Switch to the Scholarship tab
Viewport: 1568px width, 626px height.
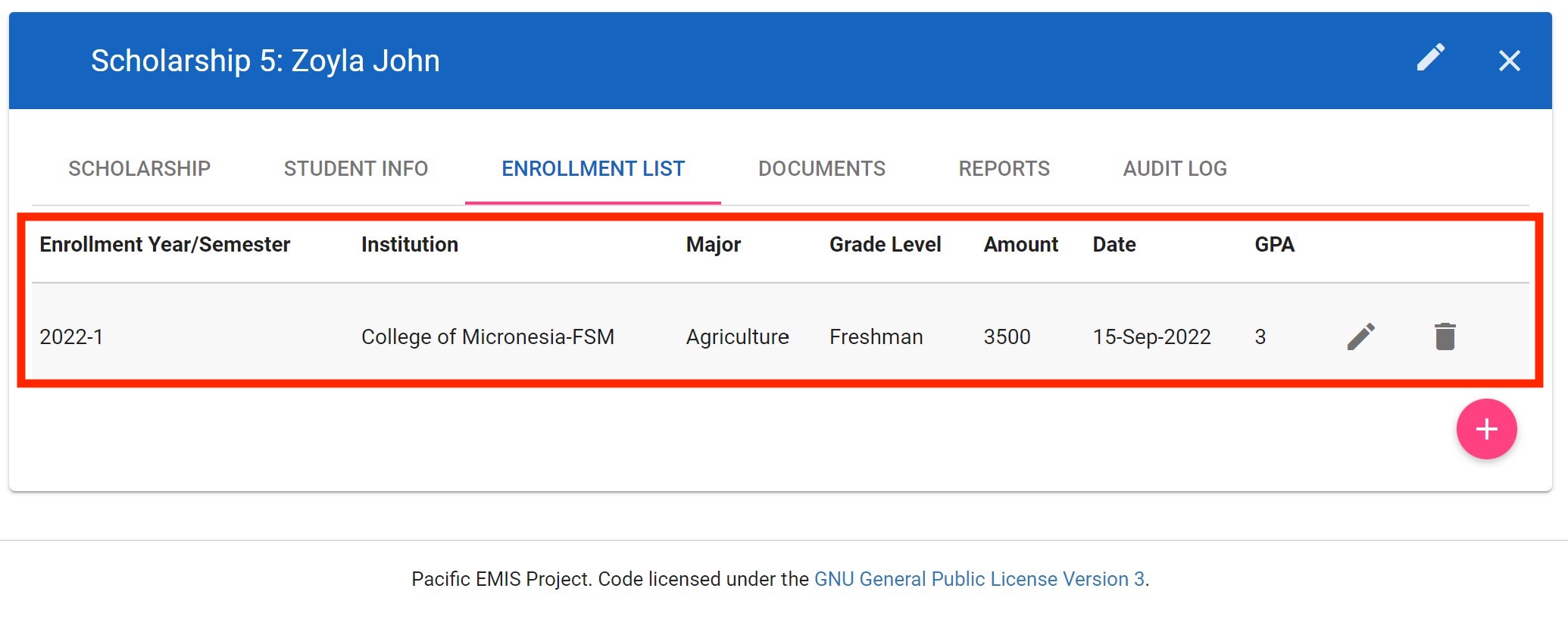pos(139,168)
